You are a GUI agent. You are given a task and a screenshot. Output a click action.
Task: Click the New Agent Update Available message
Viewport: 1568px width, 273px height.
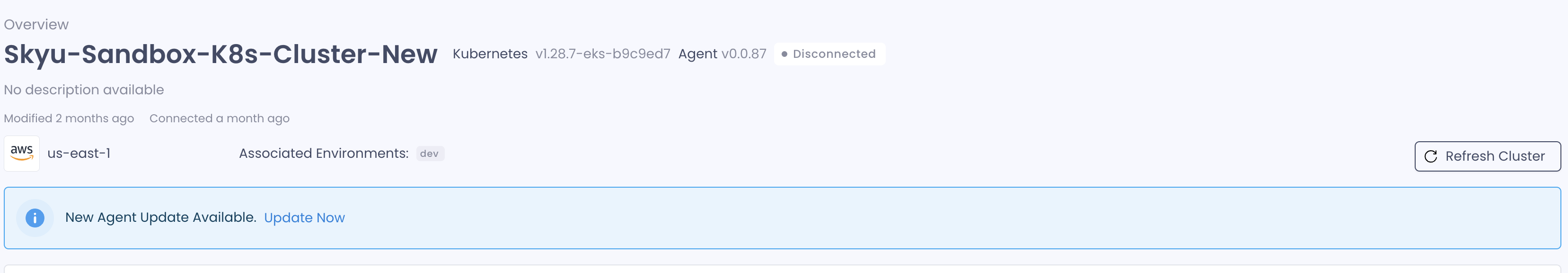click(161, 218)
